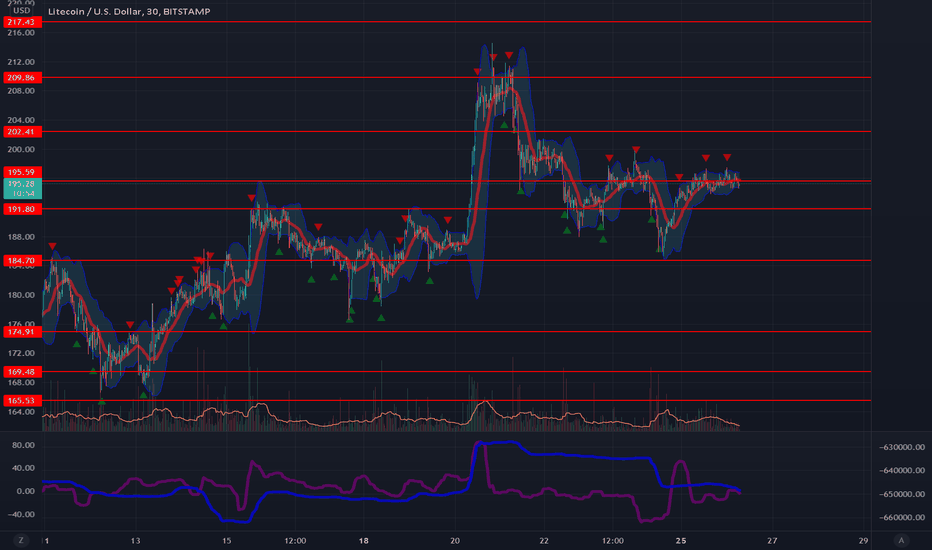
Task: Click the current price 195.28 countdown label
Action: pos(22,188)
